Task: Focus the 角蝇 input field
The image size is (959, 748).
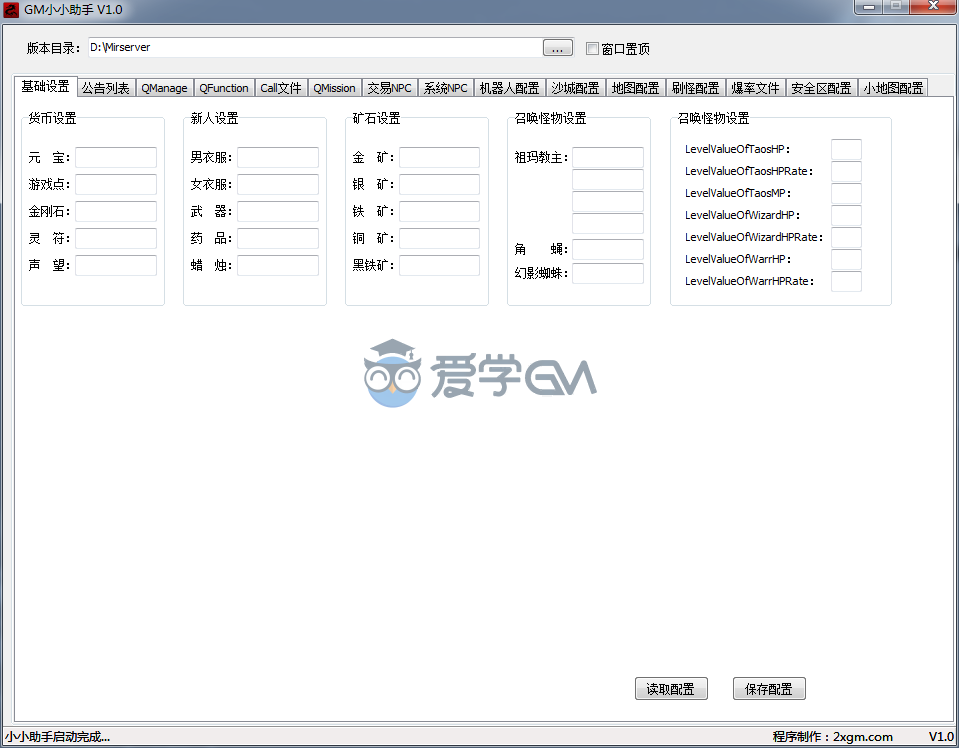Action: 608,249
